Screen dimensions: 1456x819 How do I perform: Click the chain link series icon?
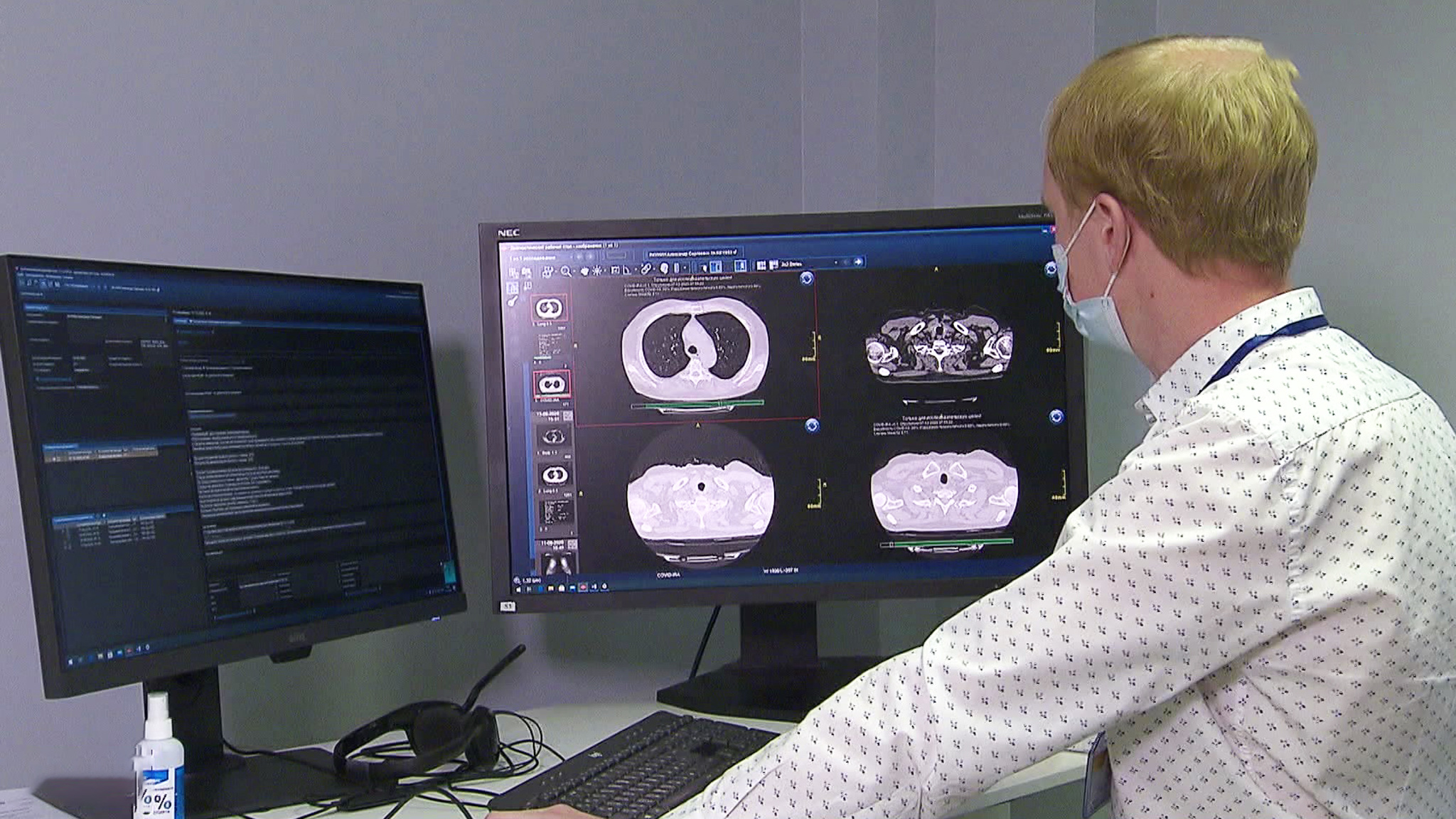point(646,269)
